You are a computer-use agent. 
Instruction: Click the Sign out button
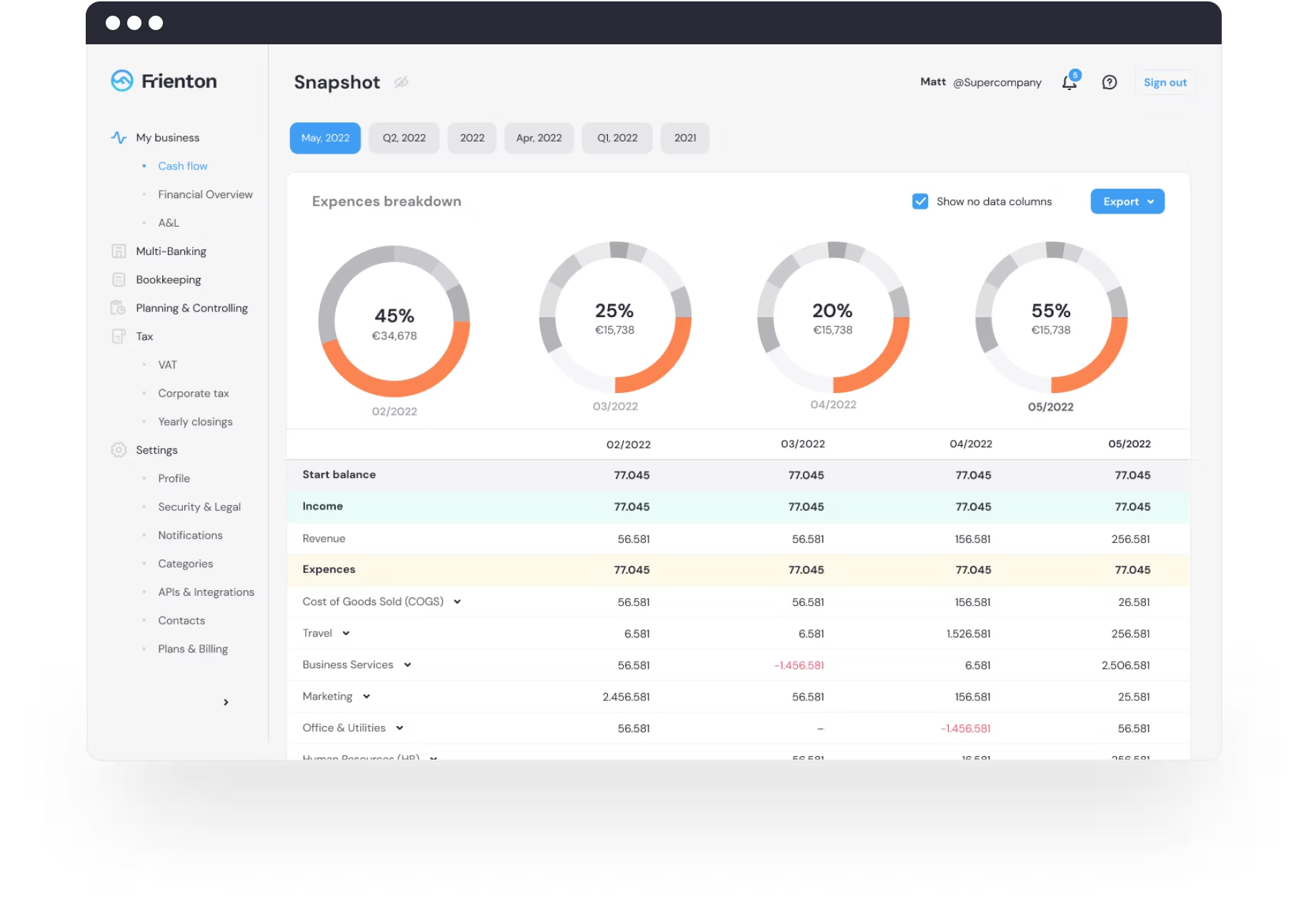(1165, 82)
